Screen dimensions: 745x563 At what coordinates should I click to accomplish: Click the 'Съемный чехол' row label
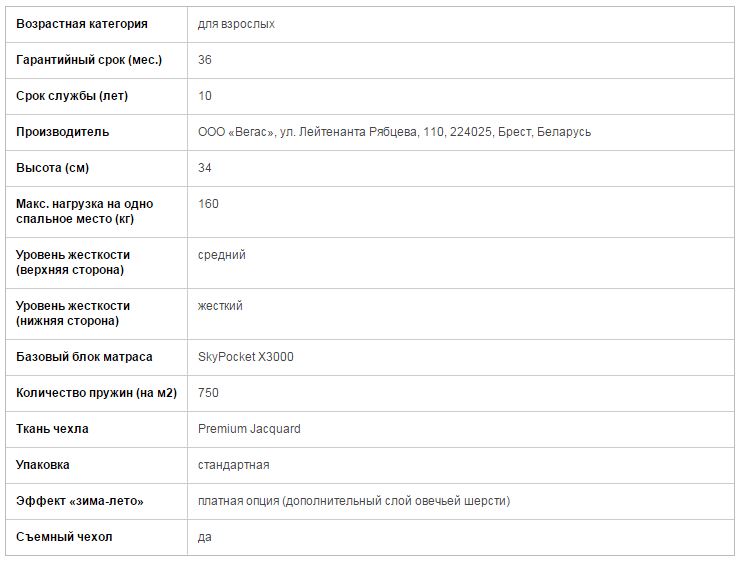pos(64,537)
